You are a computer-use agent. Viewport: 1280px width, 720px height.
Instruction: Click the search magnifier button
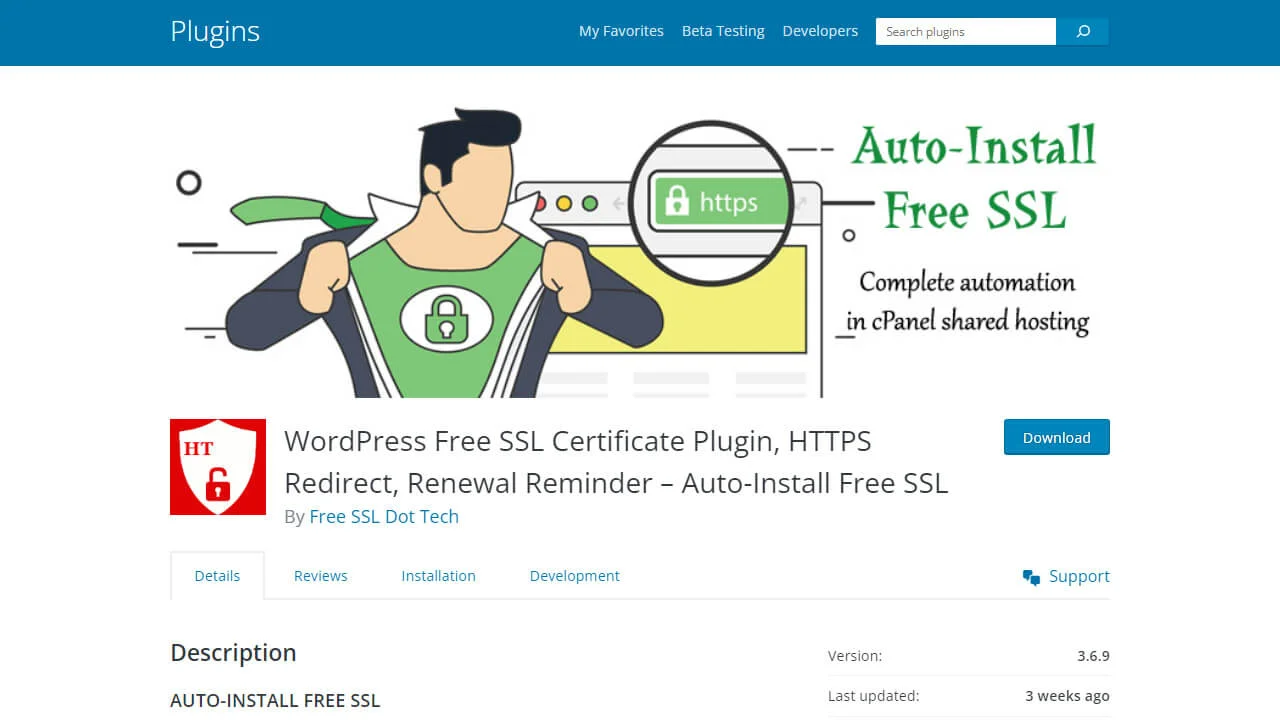click(x=1082, y=31)
